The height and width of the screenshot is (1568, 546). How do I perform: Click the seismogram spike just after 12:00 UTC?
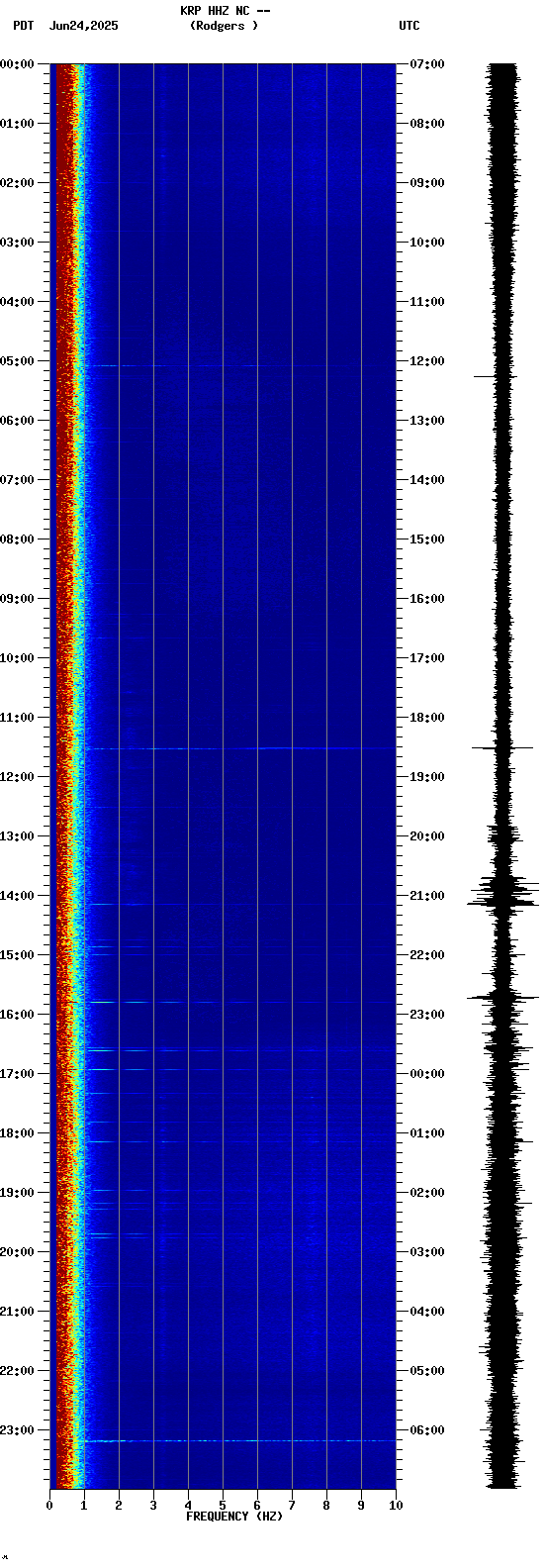pyautogui.click(x=496, y=376)
